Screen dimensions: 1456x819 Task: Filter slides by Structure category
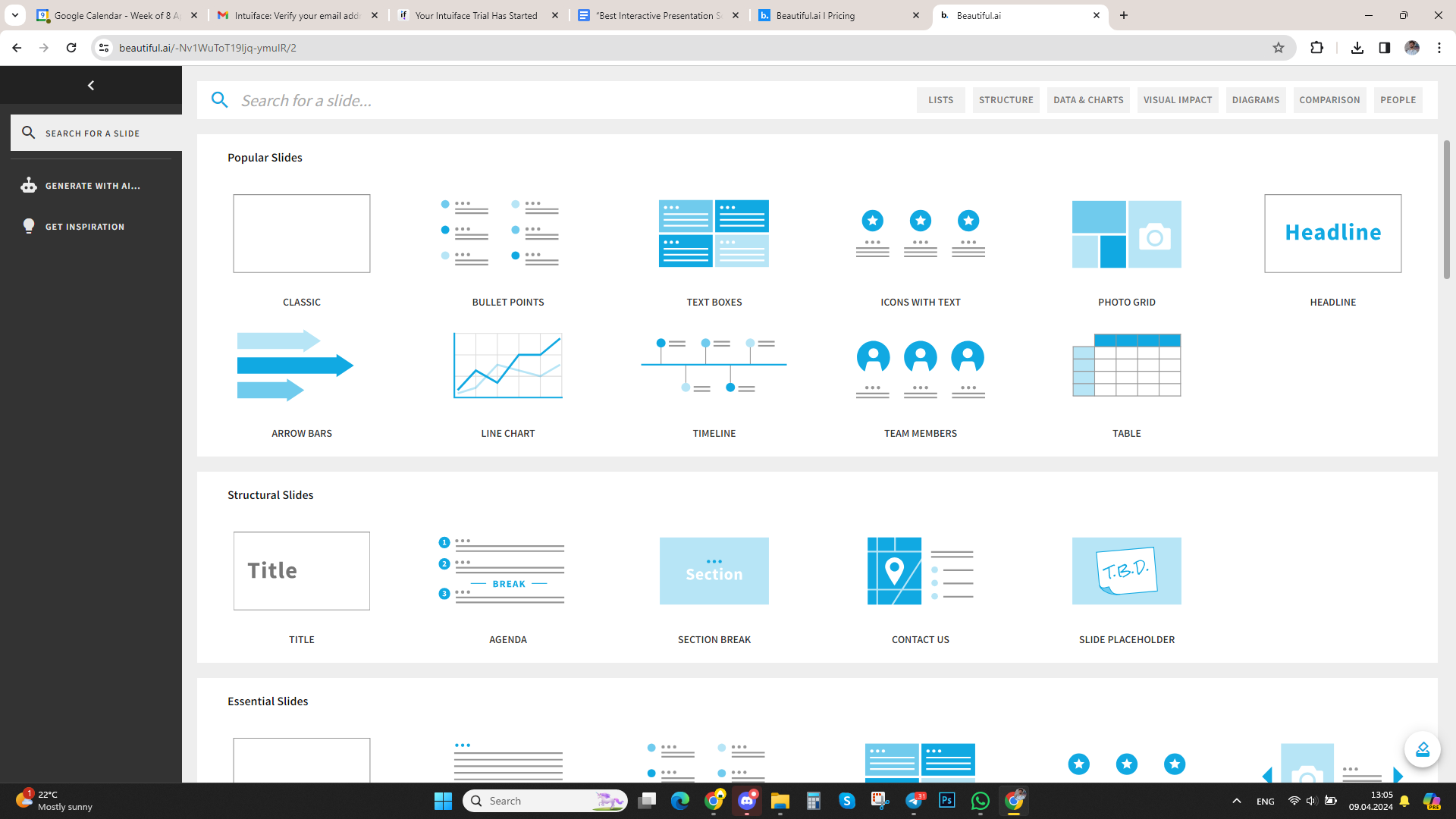coord(1006,100)
